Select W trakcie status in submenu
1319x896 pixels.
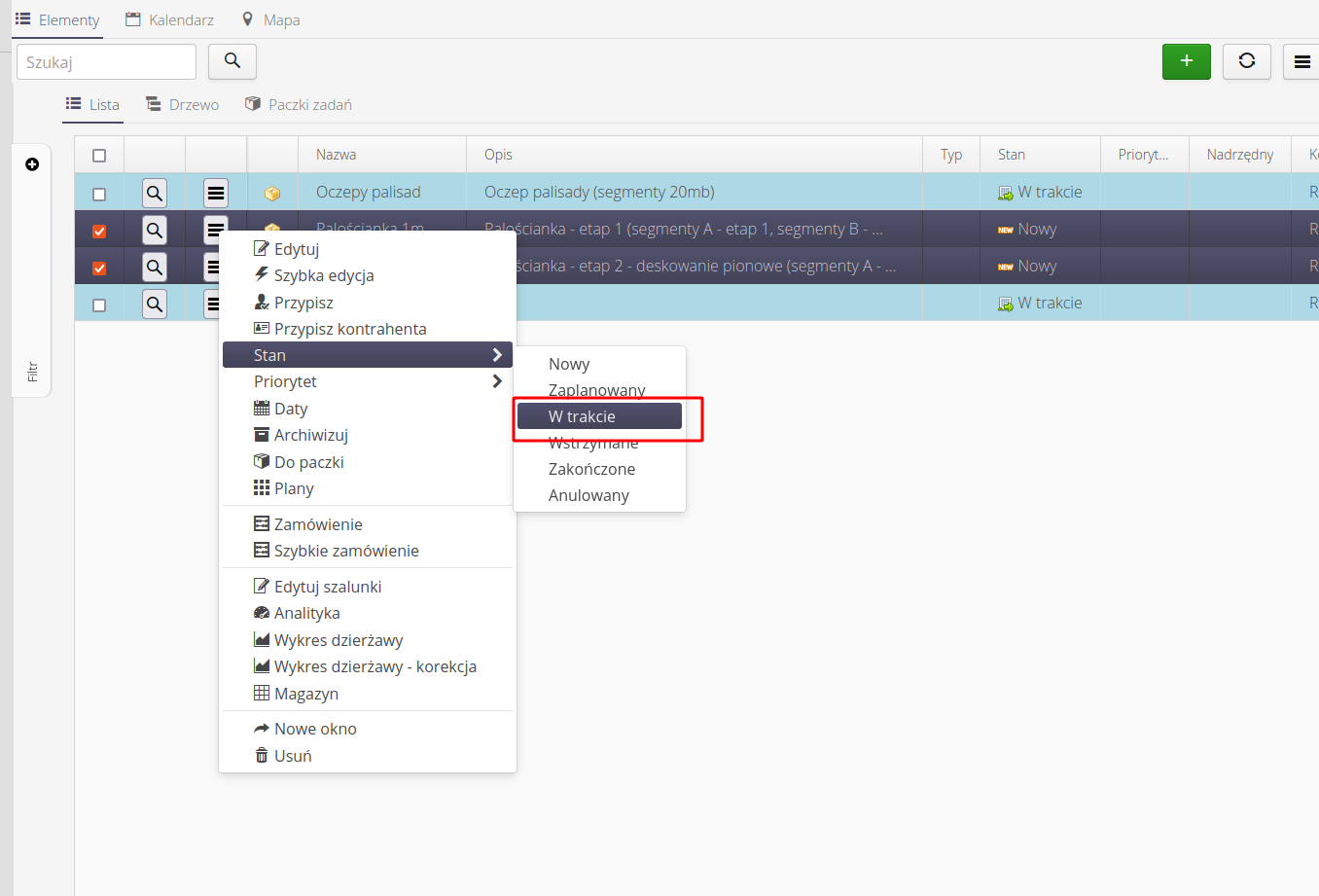(x=599, y=416)
